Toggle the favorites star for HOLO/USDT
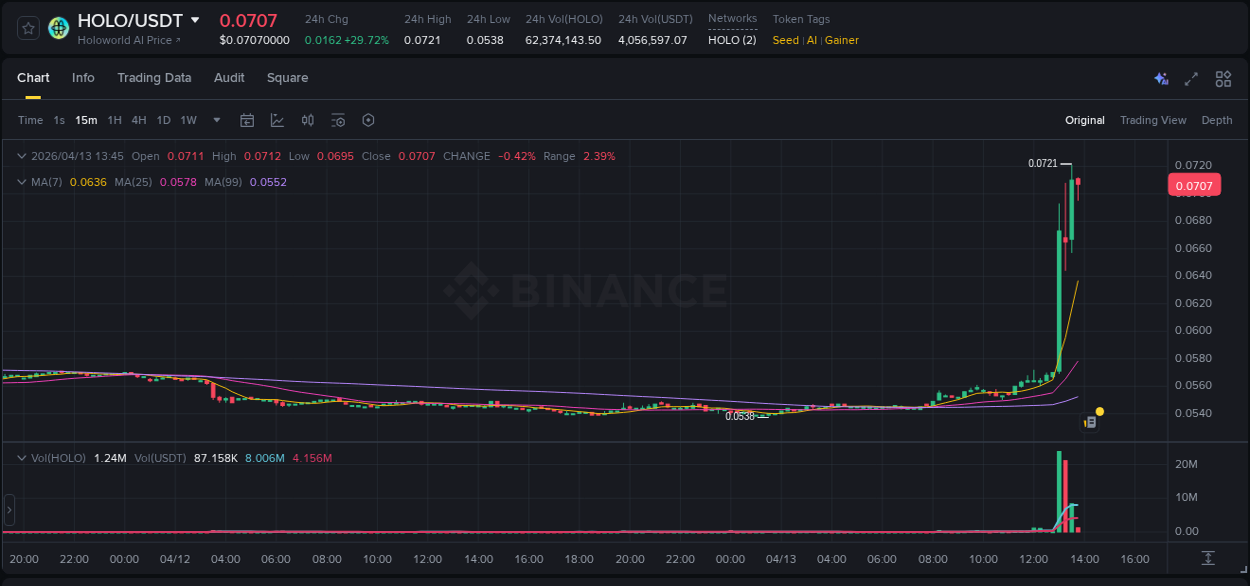 28,27
